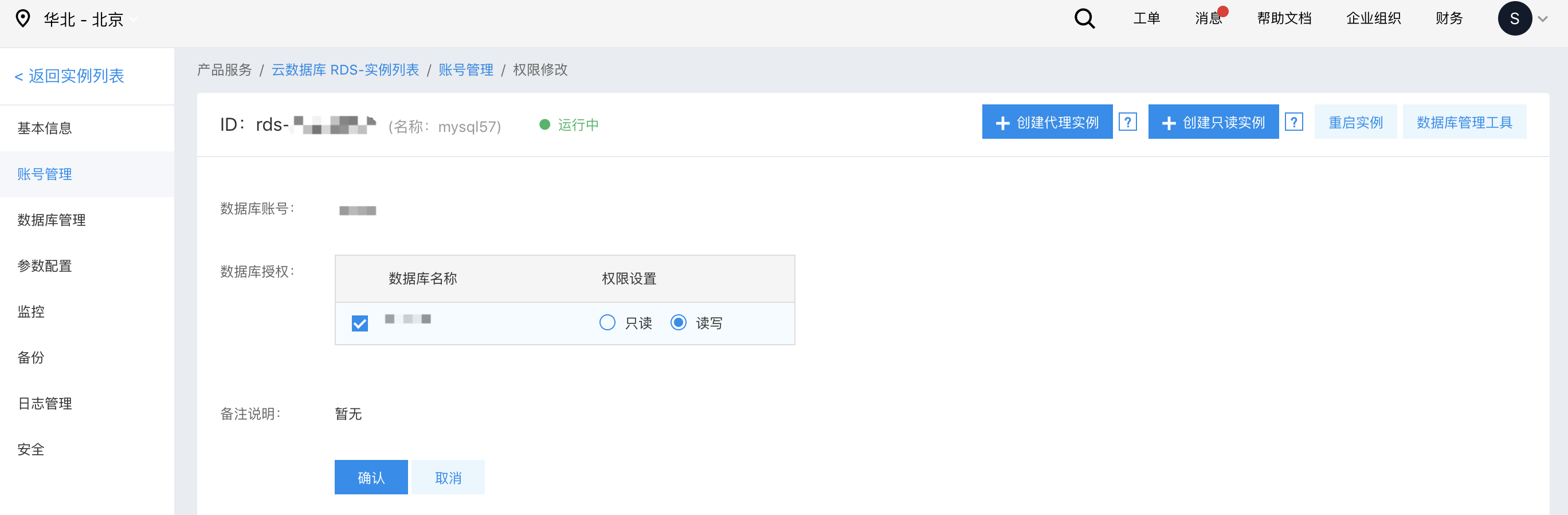
Task: Uncheck the database authorization checkbox
Action: point(360,323)
